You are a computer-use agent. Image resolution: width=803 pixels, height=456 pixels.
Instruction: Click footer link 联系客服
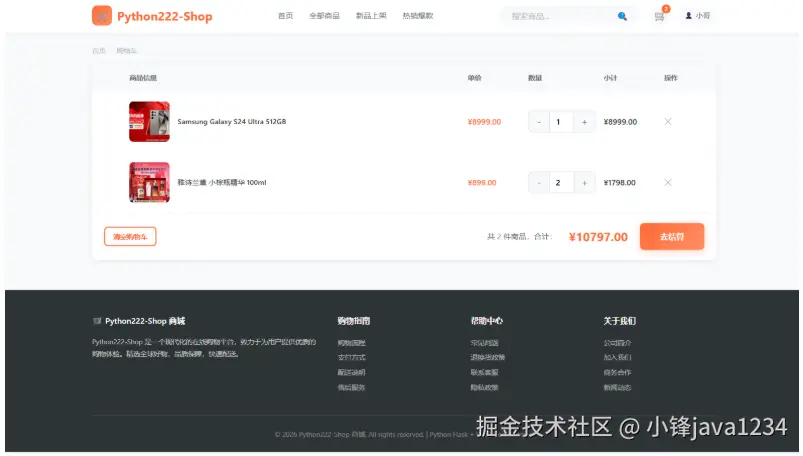(484, 372)
